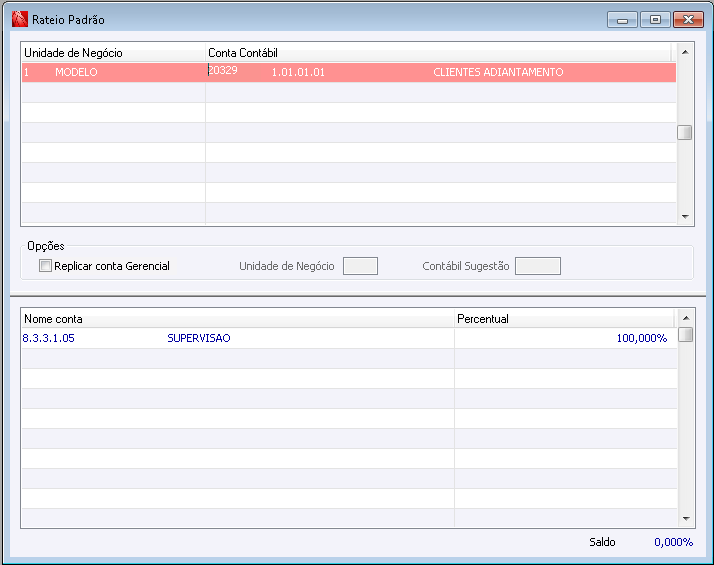Click the Conta Contábil column header
The height and width of the screenshot is (565, 714).
coord(439,53)
